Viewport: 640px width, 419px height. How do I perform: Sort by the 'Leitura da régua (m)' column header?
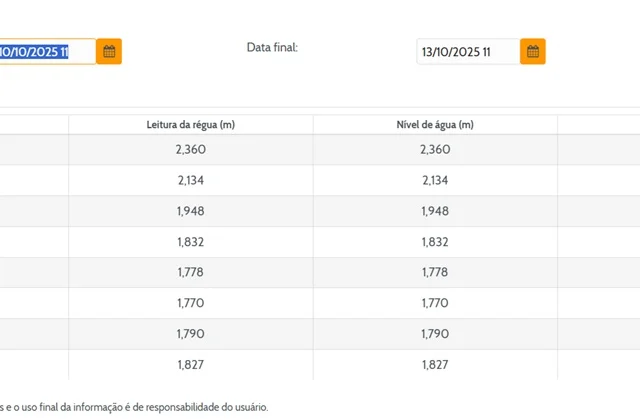(x=190, y=125)
